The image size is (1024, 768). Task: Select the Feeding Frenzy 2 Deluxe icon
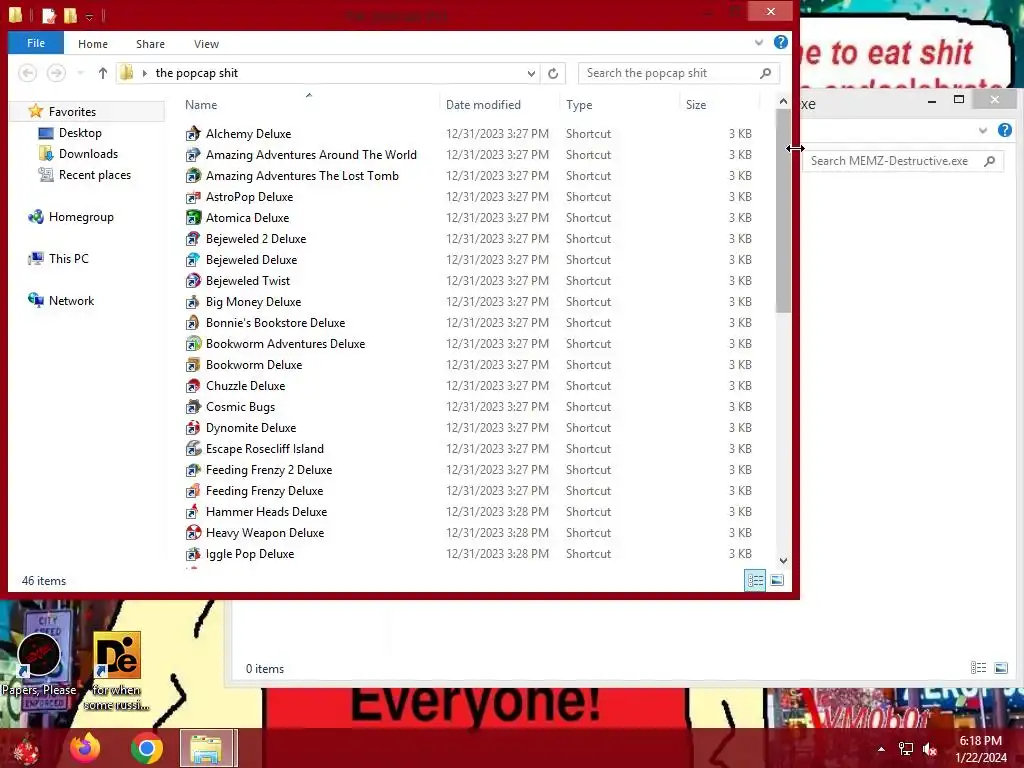(x=193, y=470)
